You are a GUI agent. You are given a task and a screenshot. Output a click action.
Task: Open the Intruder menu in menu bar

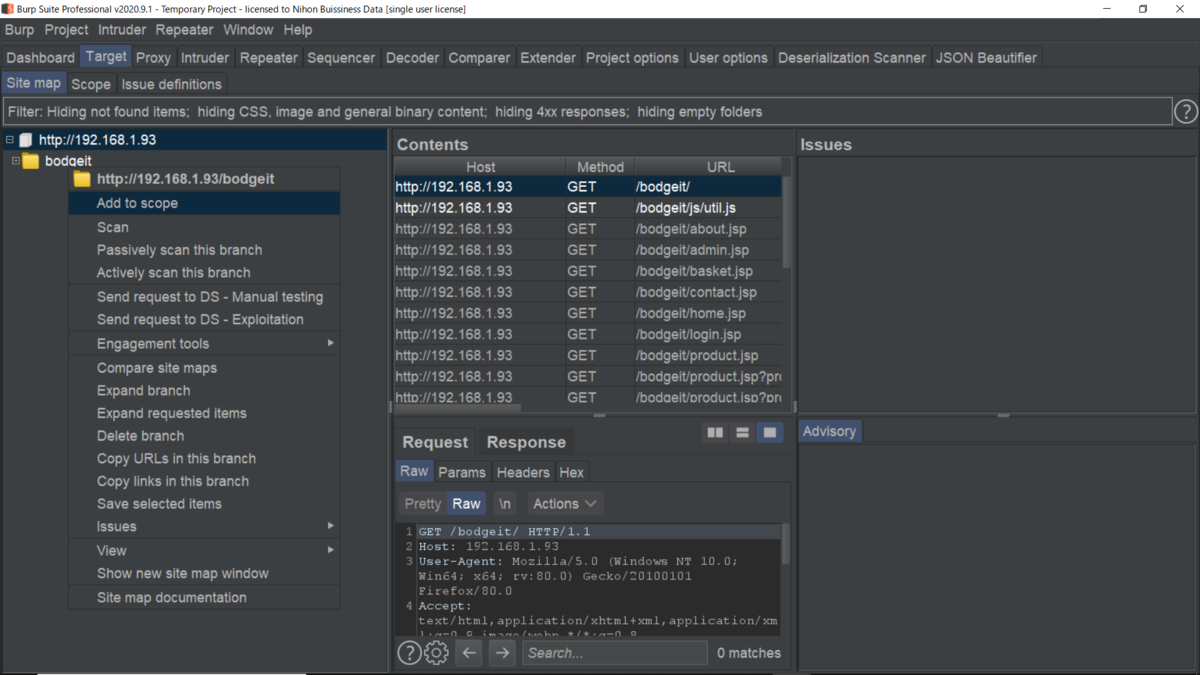coord(122,30)
